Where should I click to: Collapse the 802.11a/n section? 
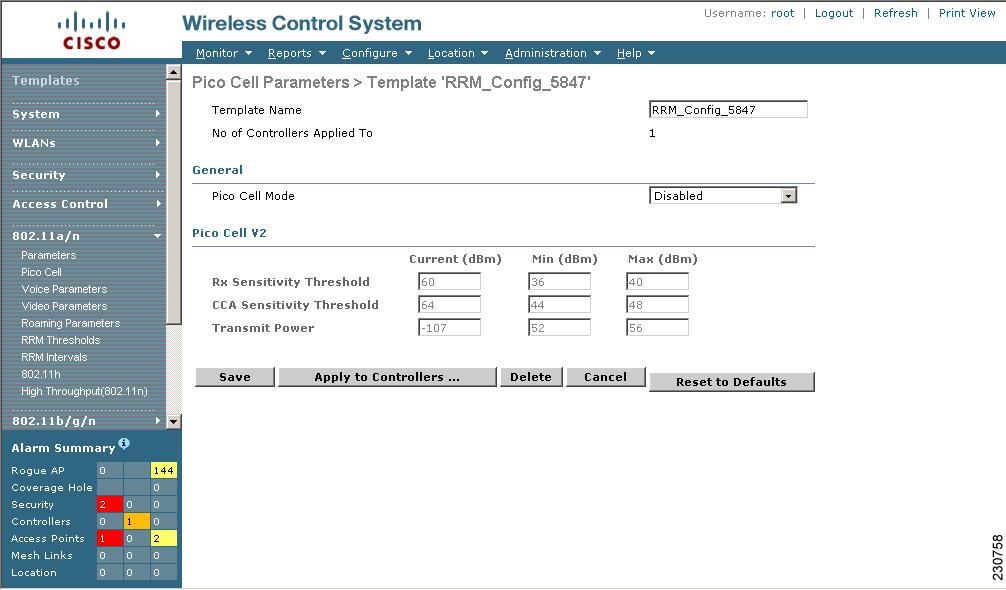pos(86,235)
